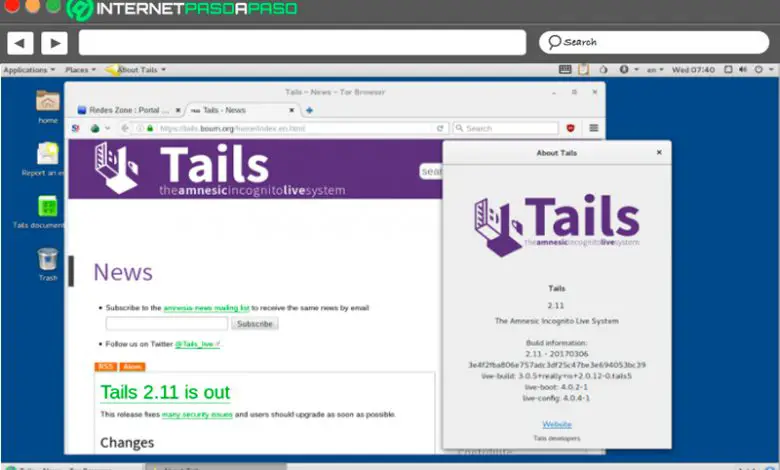Click the outer frame Search field
This screenshot has width=780, height=470.
pyautogui.click(x=654, y=42)
